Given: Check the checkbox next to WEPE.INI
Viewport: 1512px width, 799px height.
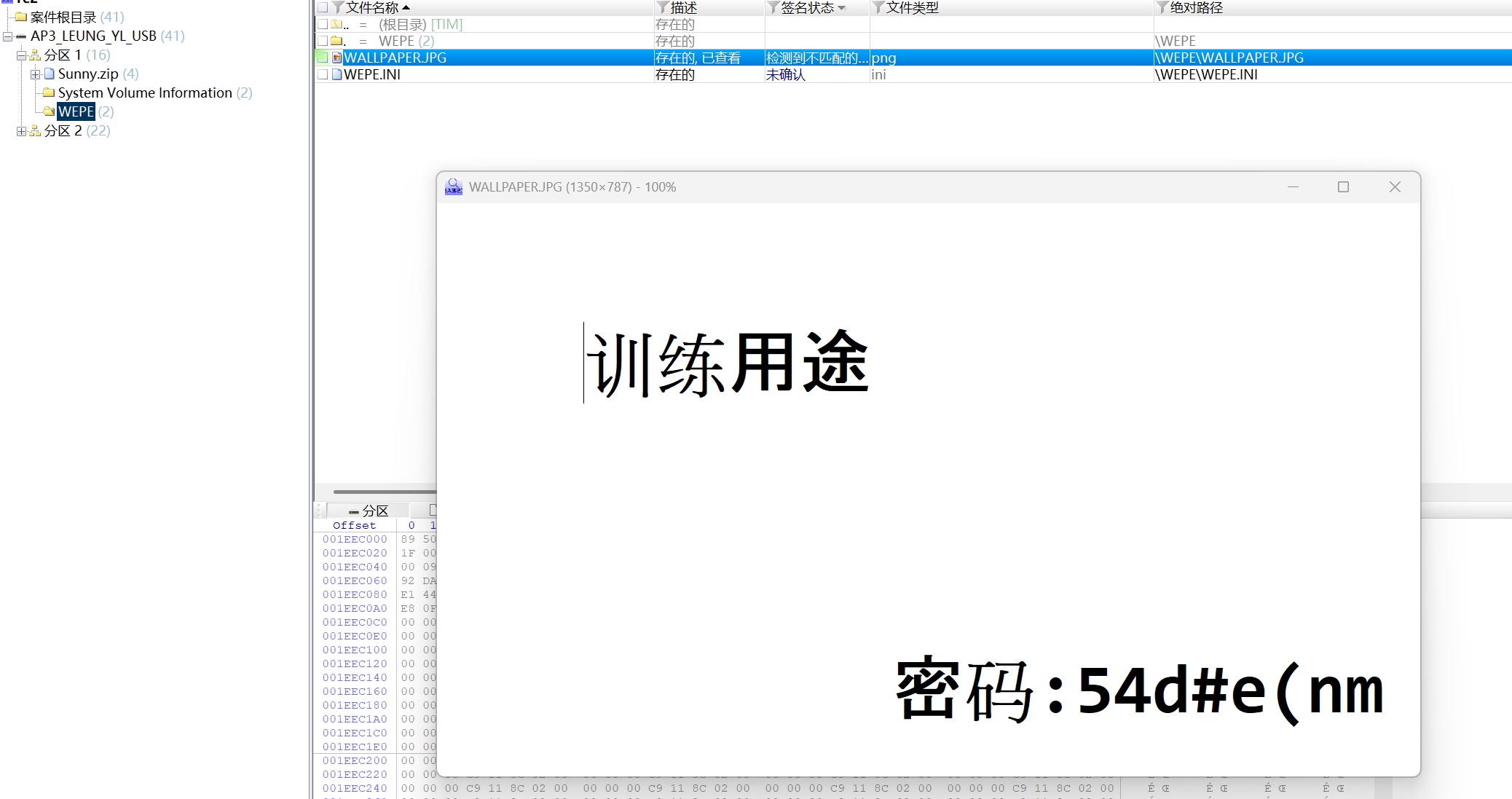Looking at the screenshot, I should tap(321, 74).
